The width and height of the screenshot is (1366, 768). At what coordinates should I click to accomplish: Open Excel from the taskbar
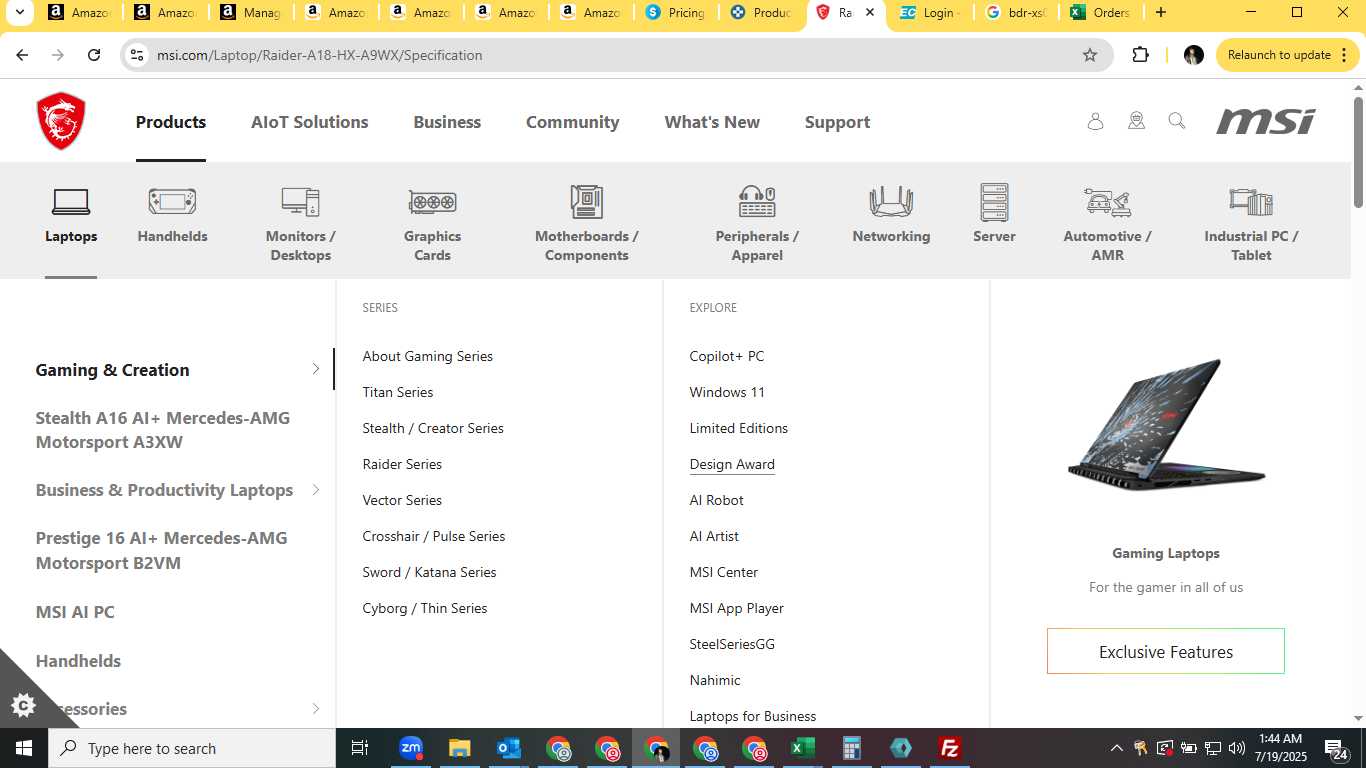[802, 748]
